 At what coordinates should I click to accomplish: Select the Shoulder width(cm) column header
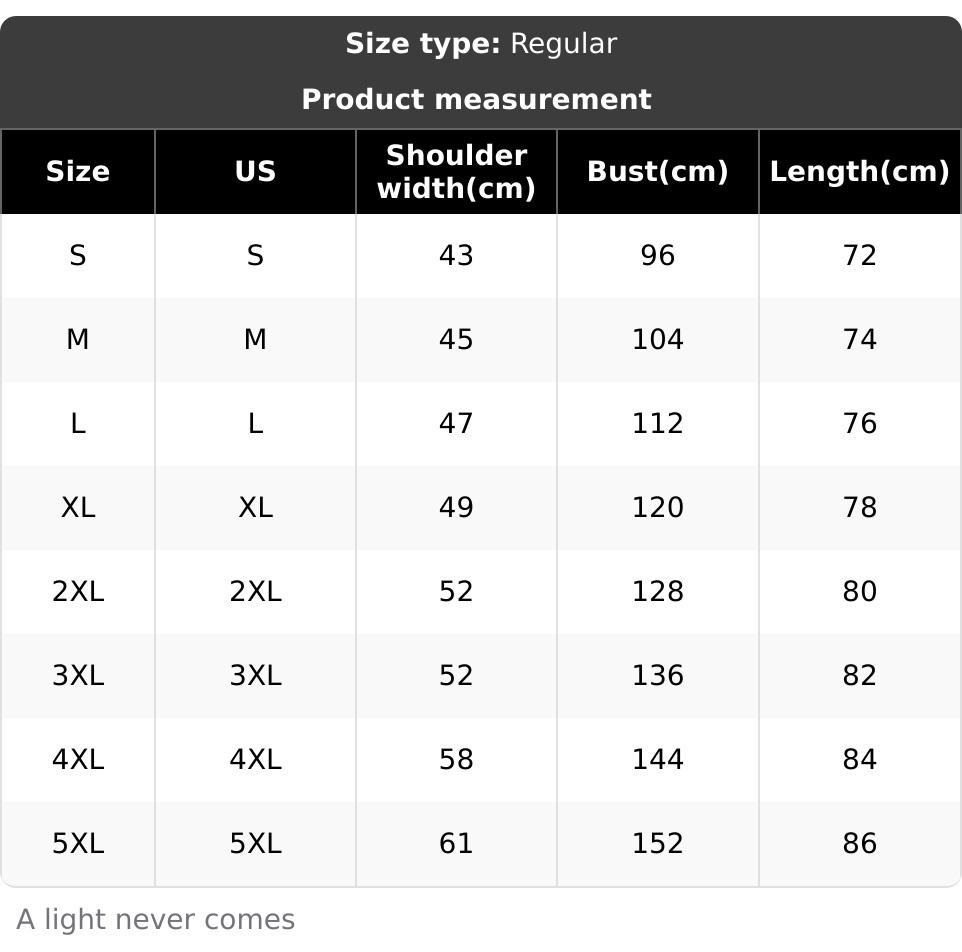[456, 172]
